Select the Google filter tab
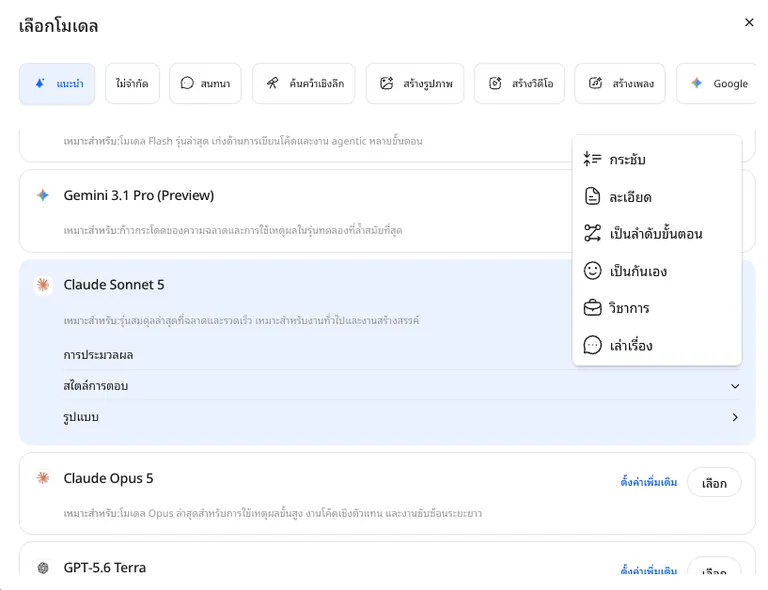 pos(718,83)
